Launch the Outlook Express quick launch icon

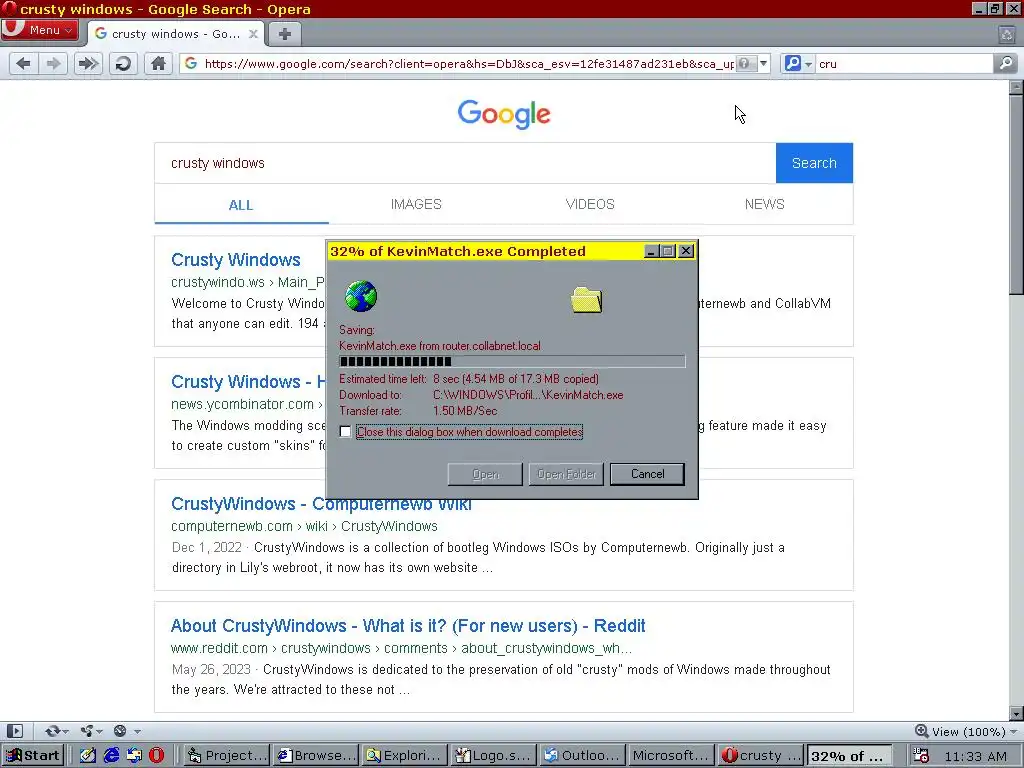pyautogui.click(x=135, y=756)
